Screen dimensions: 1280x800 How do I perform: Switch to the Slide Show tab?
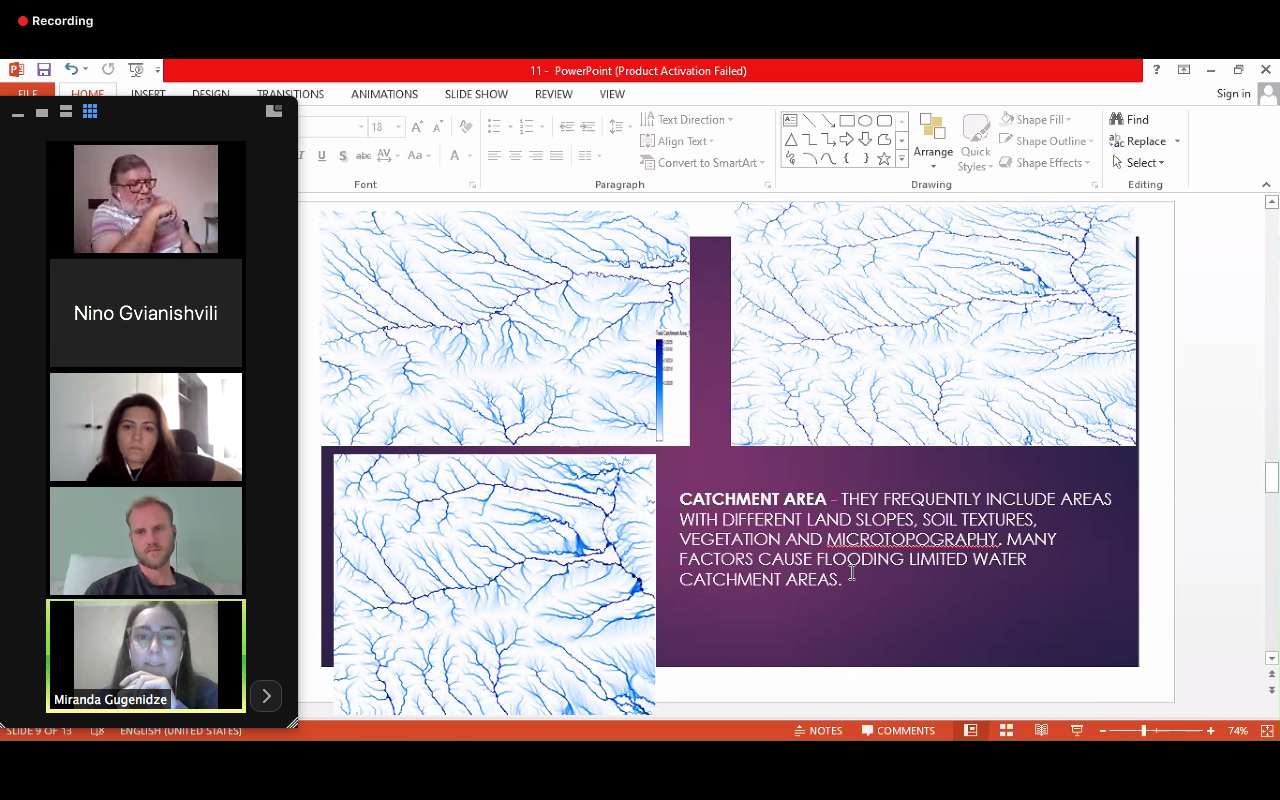click(x=476, y=94)
